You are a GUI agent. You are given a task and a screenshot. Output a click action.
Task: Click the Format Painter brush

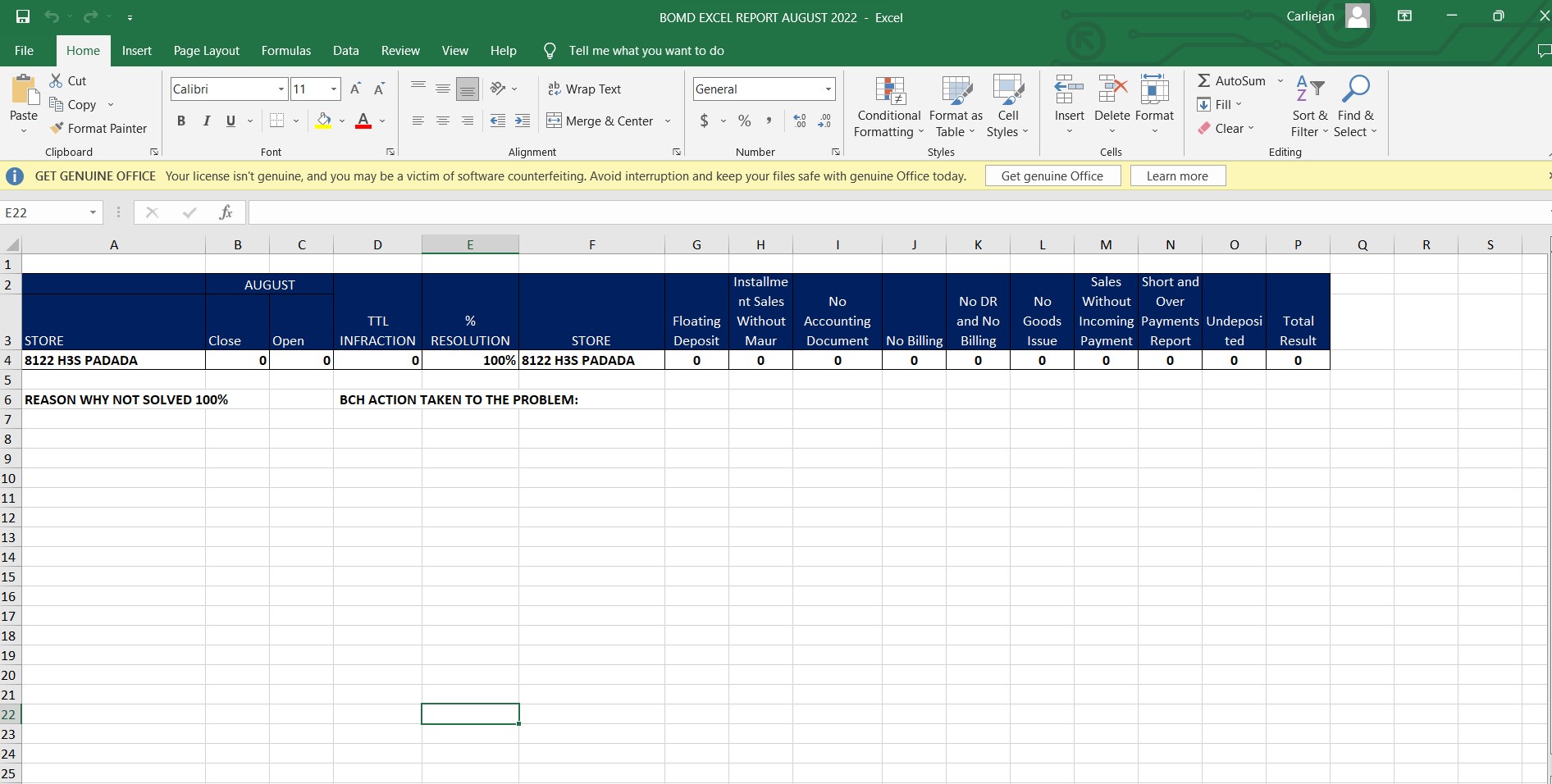point(57,129)
